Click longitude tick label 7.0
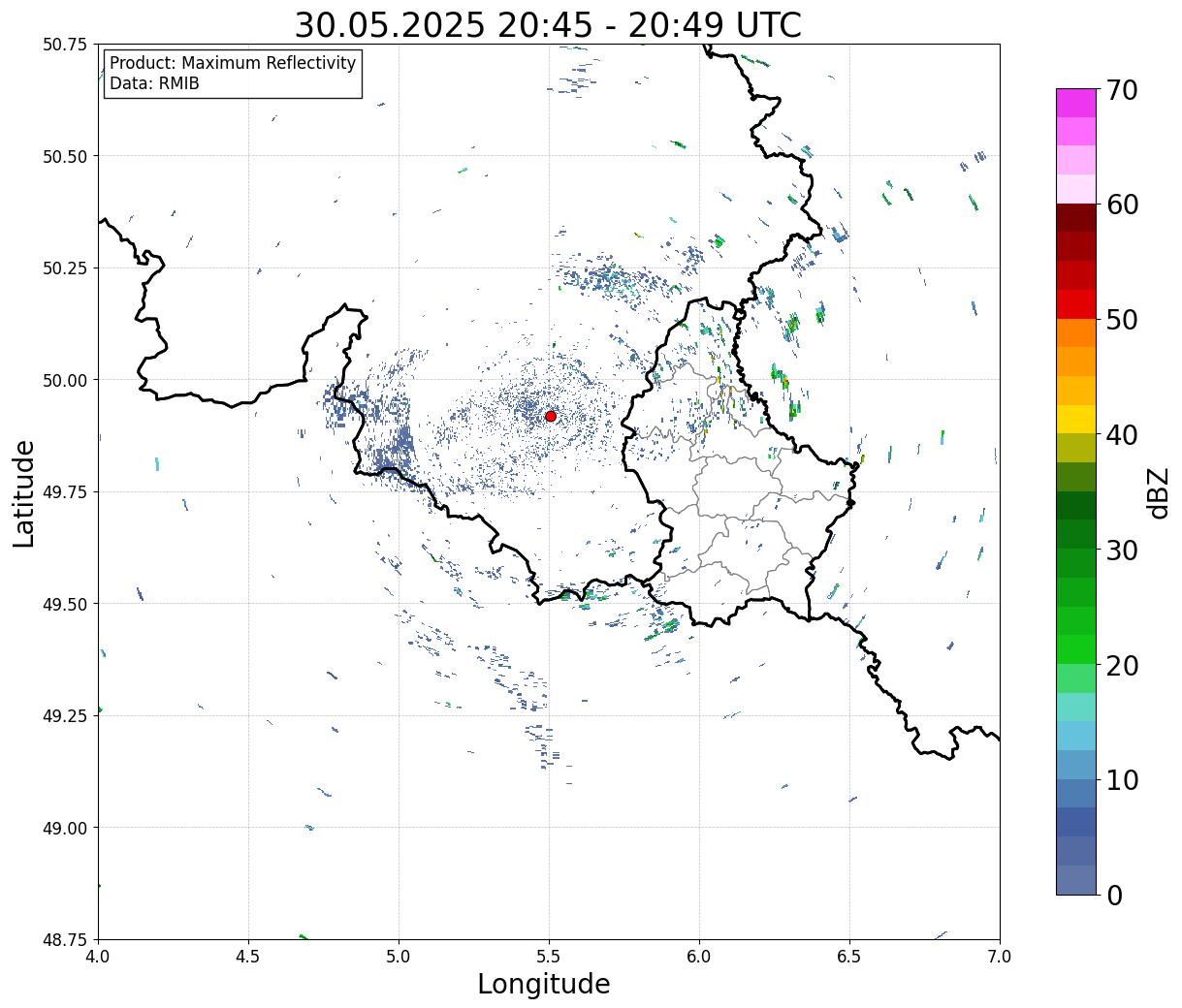Screen dimensions: 1182x1008 click(x=1000, y=957)
